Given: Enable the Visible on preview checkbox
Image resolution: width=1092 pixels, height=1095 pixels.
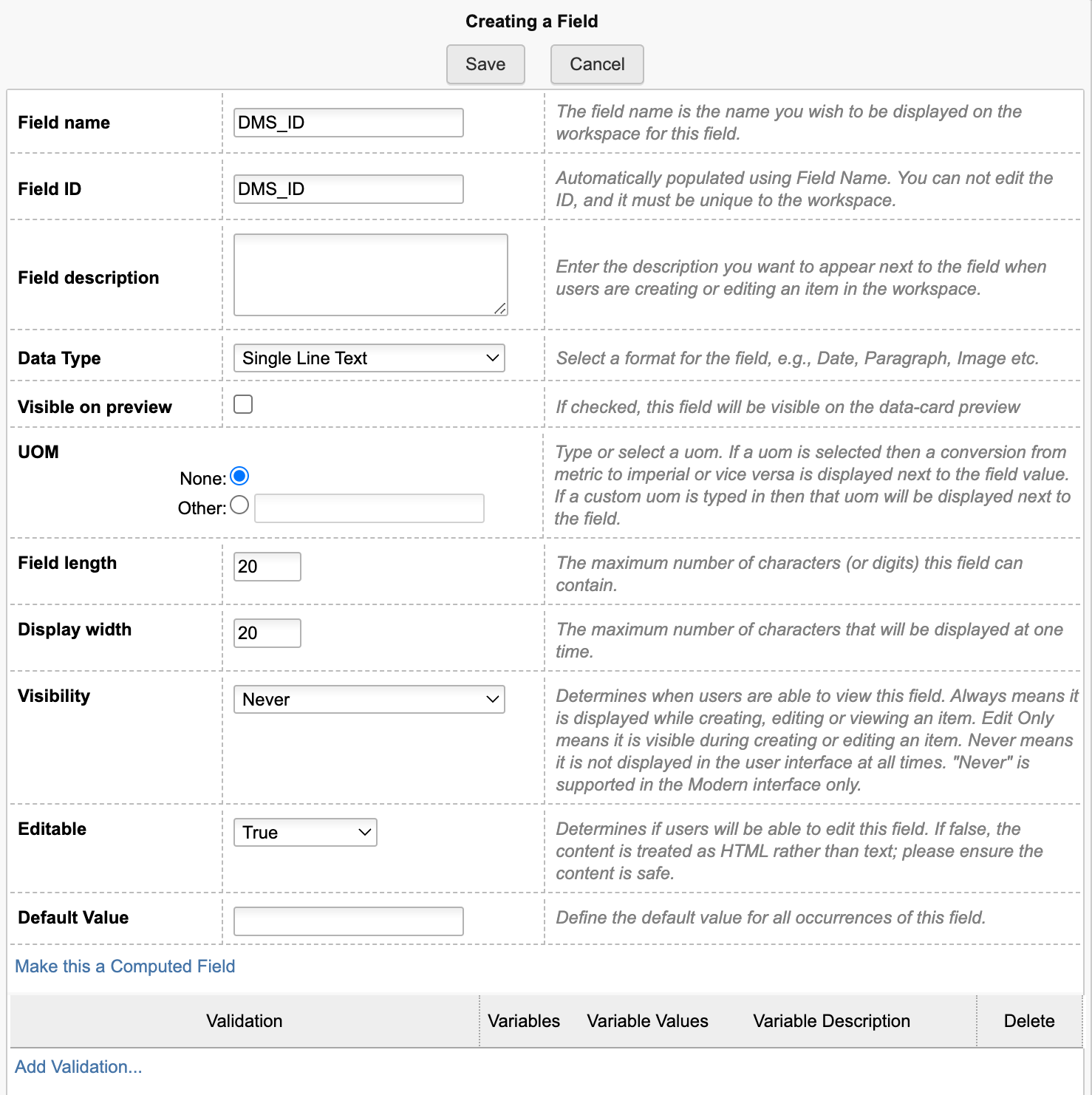Looking at the screenshot, I should coord(243,404).
